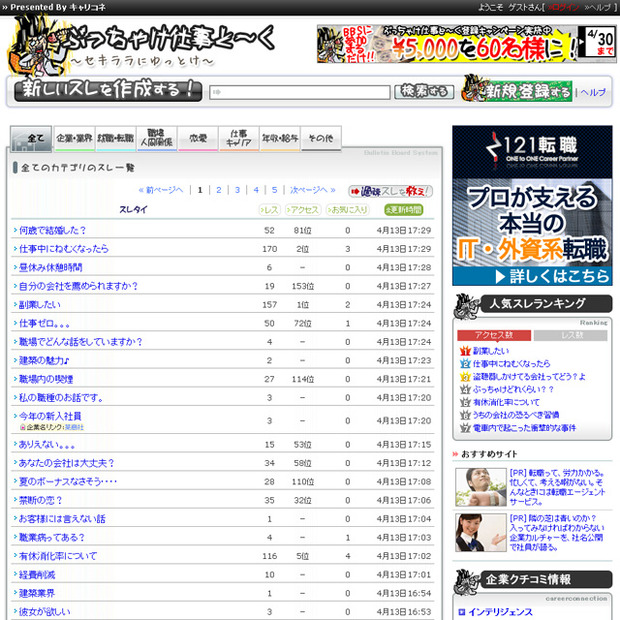Open thread 職場内の喫煙
The image size is (620, 620).
pyautogui.click(x=46, y=379)
